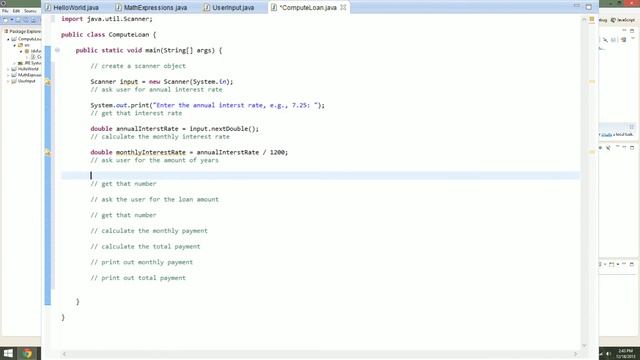Viewport: 640px width, 360px height.
Task: Click the taskbar clock
Action: click(x=625, y=353)
